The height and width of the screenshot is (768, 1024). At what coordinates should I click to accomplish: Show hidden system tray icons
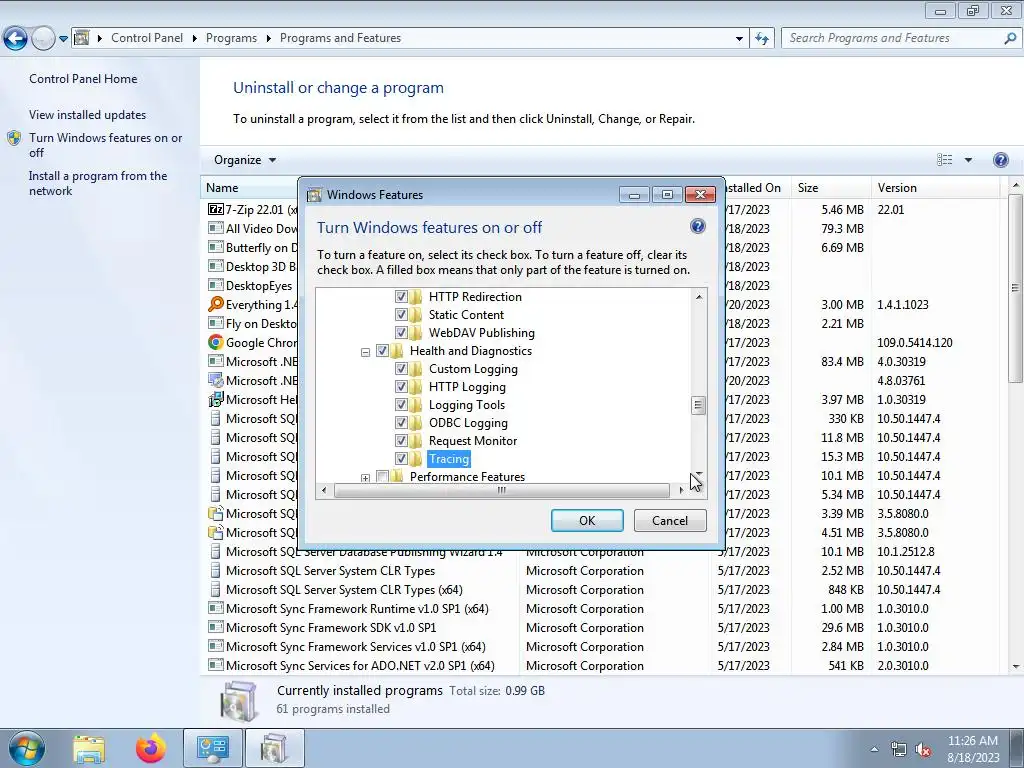[874, 750]
